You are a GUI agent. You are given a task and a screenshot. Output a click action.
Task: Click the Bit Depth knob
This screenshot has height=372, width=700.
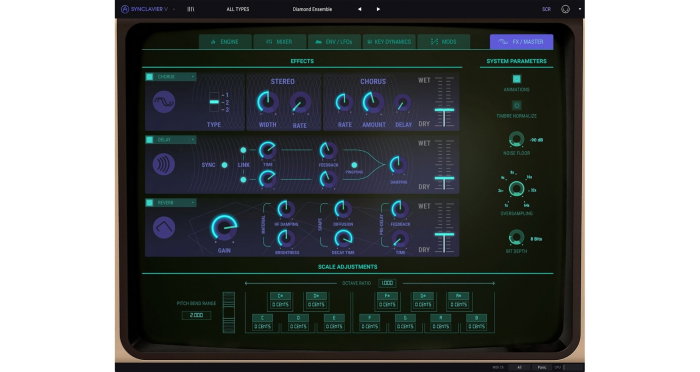coord(517,237)
